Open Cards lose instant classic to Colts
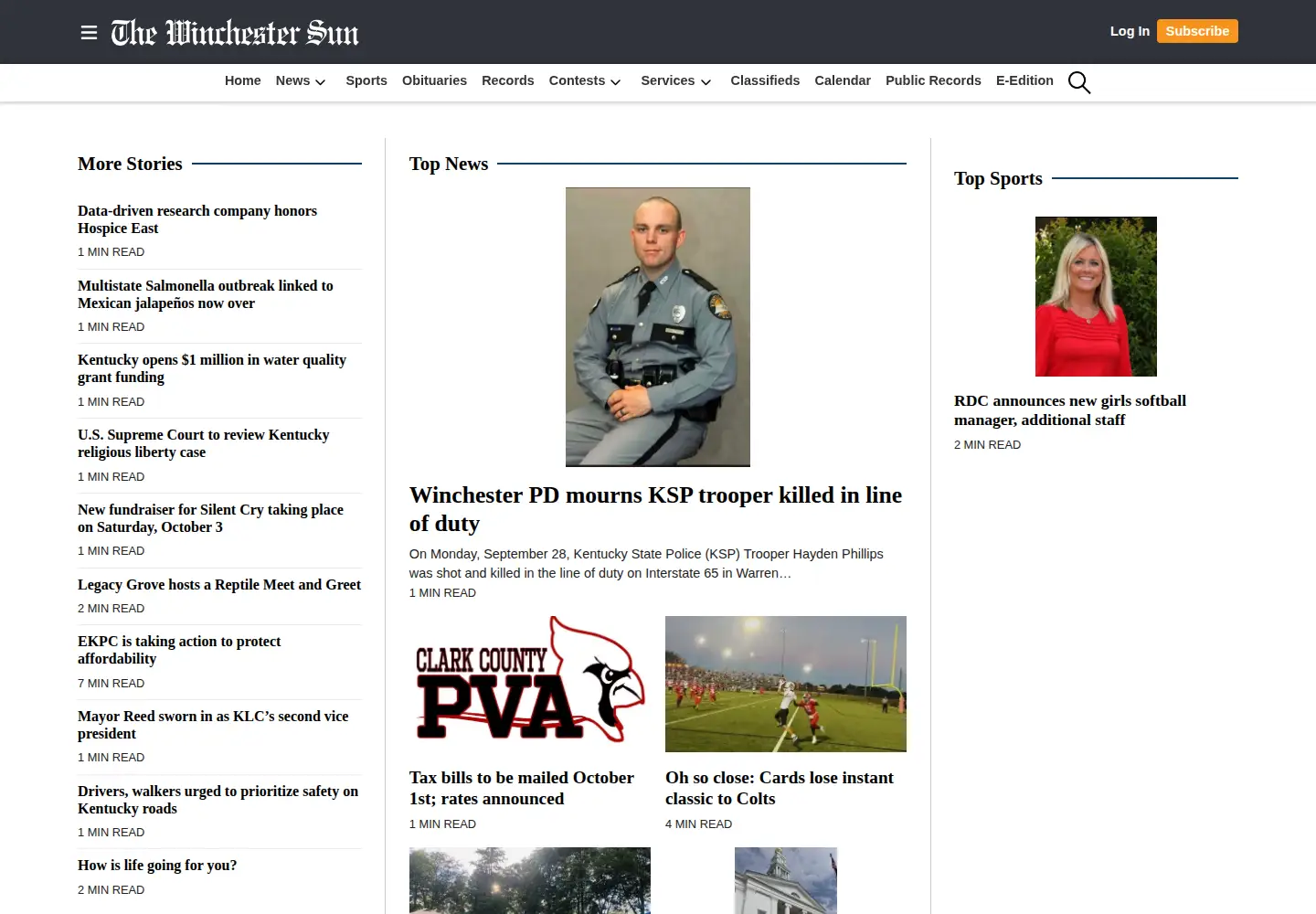This screenshot has width=1316, height=914. pos(780,788)
